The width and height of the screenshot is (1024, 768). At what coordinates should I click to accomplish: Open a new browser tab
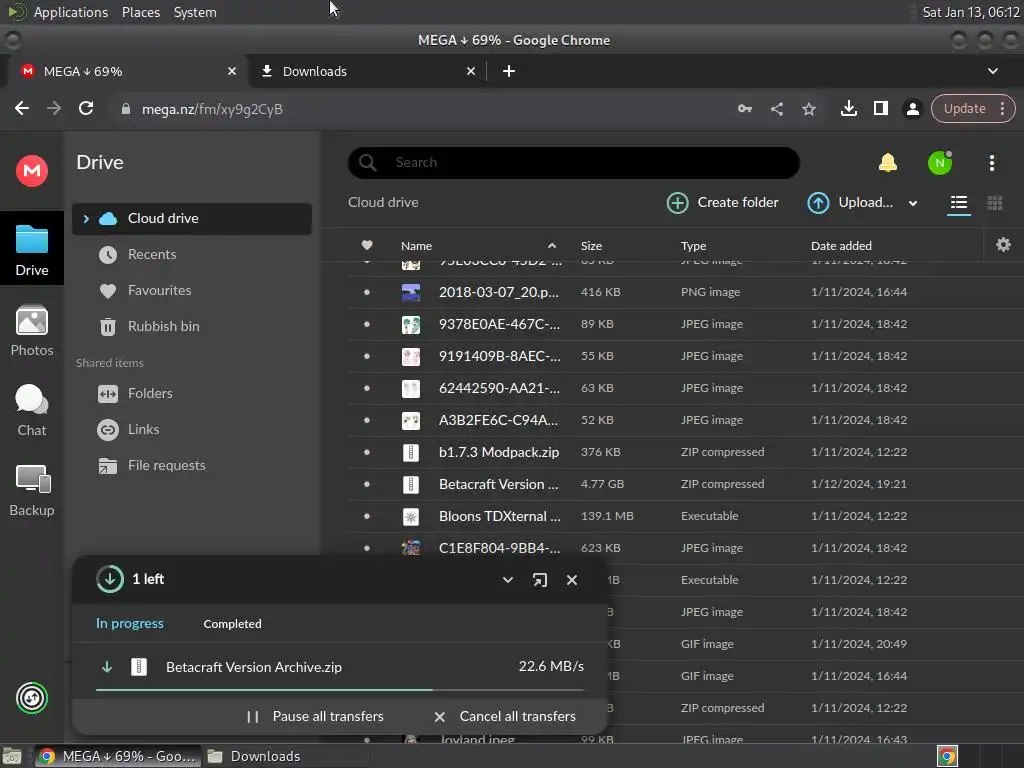509,71
